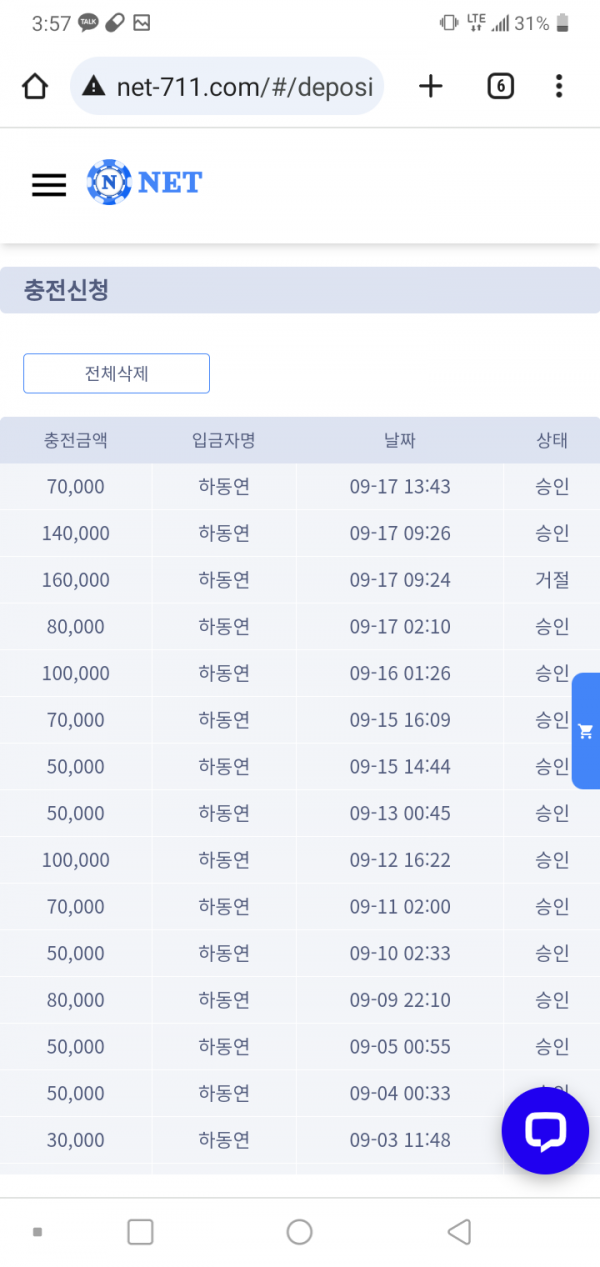This screenshot has width=600, height=1267.
Task: Tap the 충전신청 section heading
Action: (66, 291)
